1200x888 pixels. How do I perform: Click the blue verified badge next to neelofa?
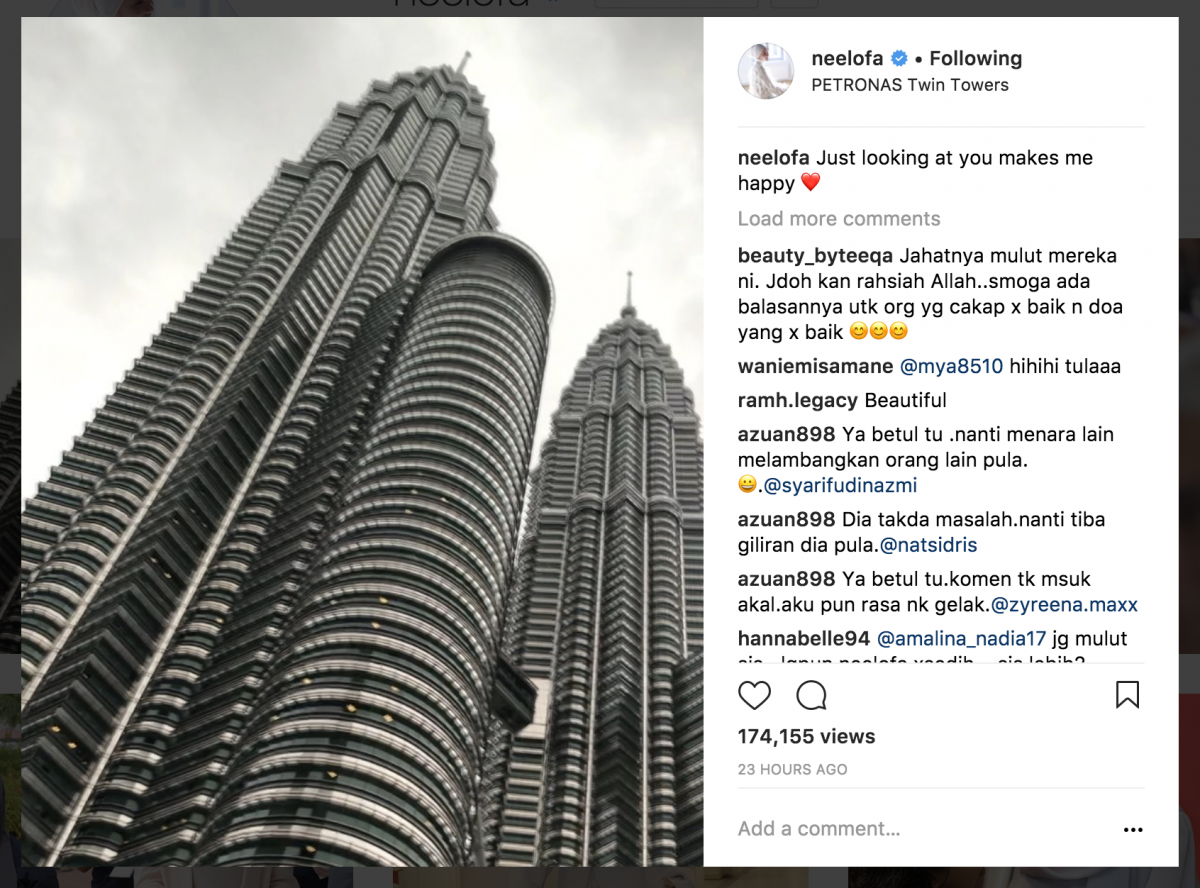coord(899,58)
